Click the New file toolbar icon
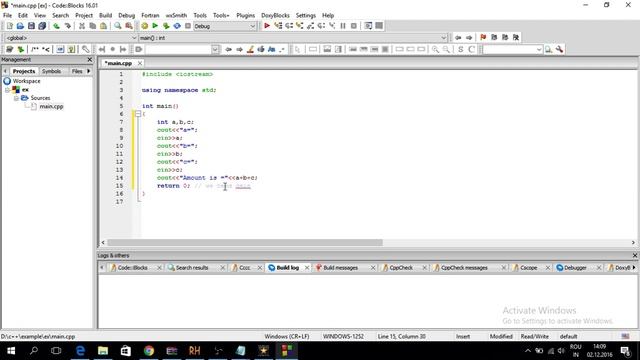 point(9,26)
